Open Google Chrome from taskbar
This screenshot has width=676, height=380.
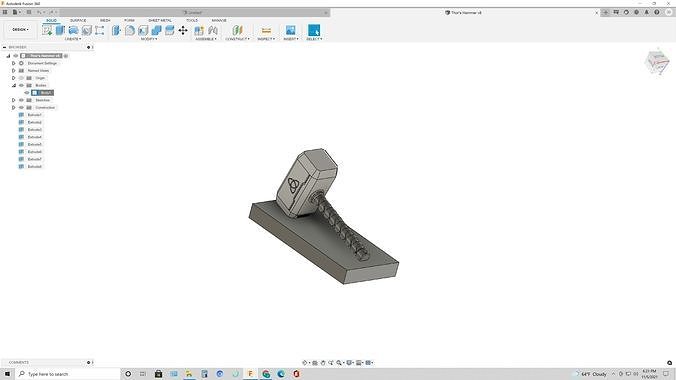tap(266, 374)
